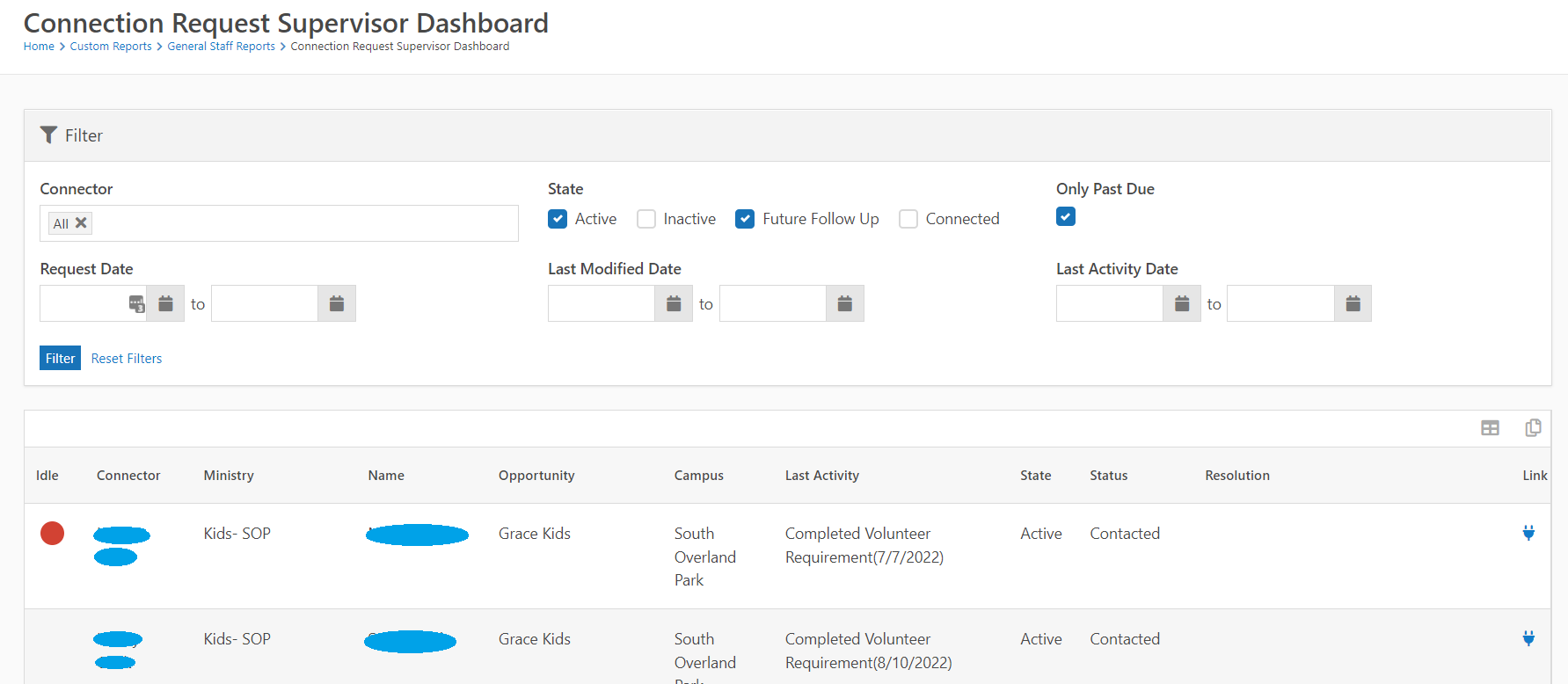Go to Home breadcrumb
The width and height of the screenshot is (1568, 684).
click(x=39, y=47)
